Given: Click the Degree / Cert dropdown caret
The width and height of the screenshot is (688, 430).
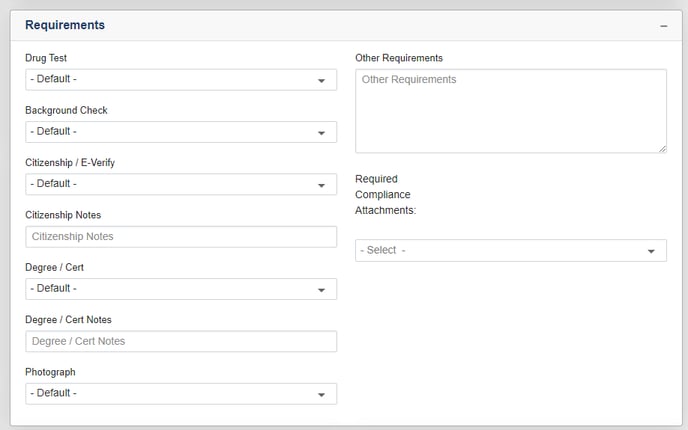Looking at the screenshot, I should coord(321,290).
